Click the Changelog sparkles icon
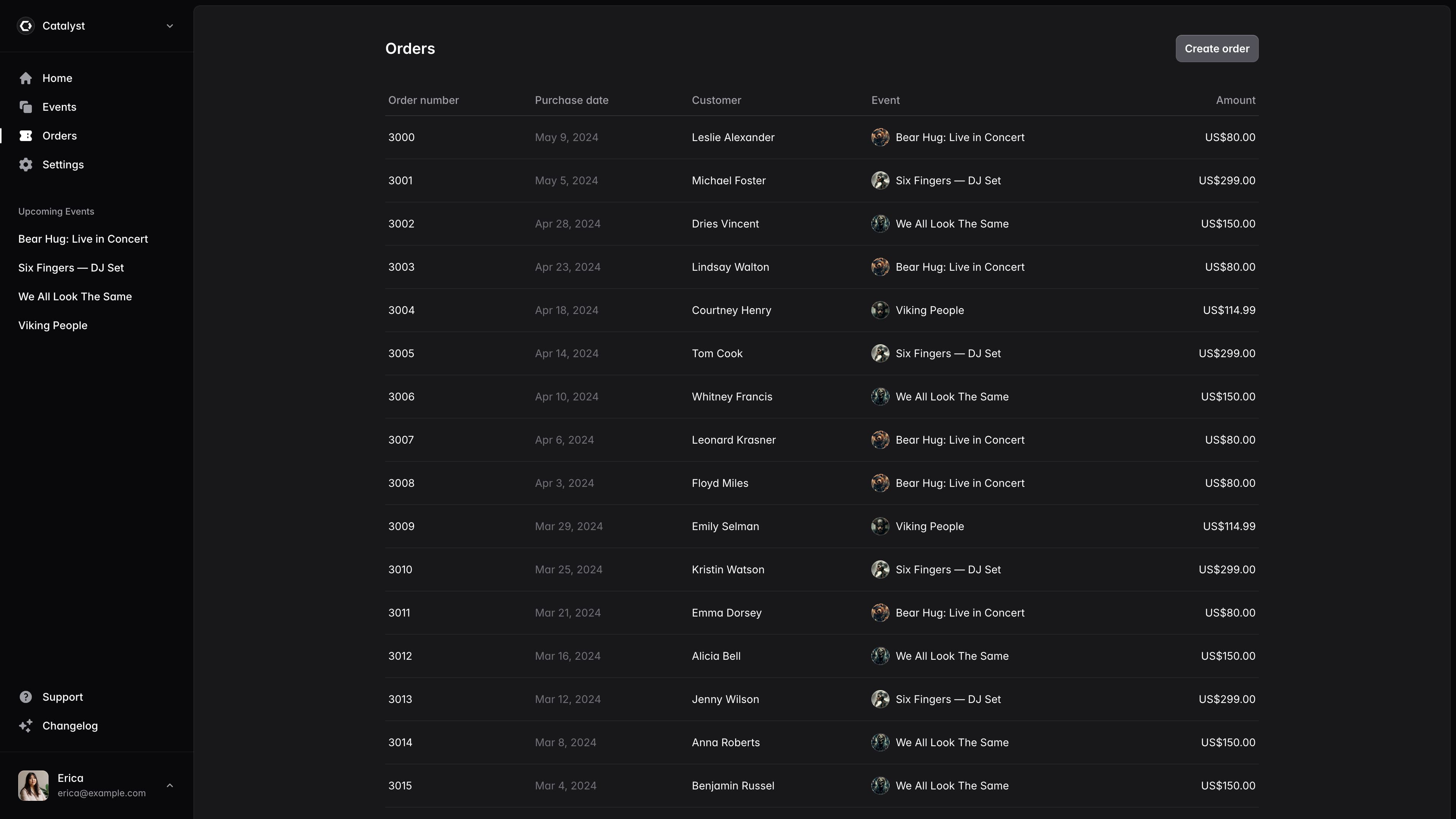 [26, 726]
